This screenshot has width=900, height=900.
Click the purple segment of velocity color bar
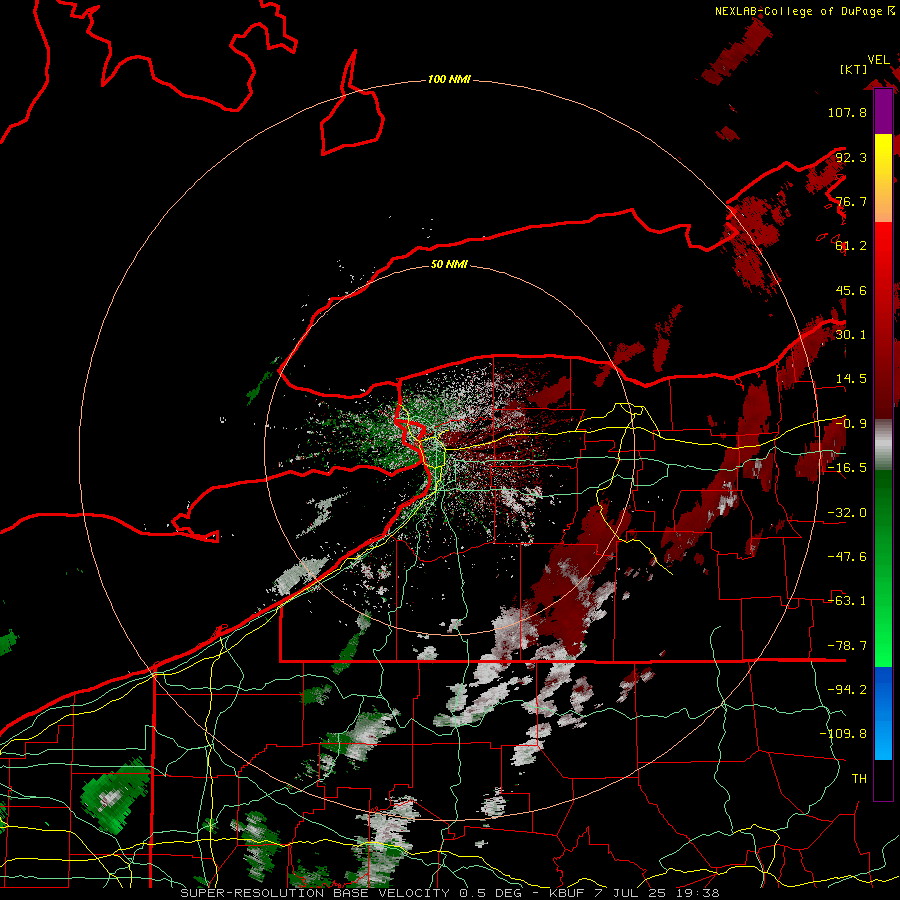click(x=883, y=111)
